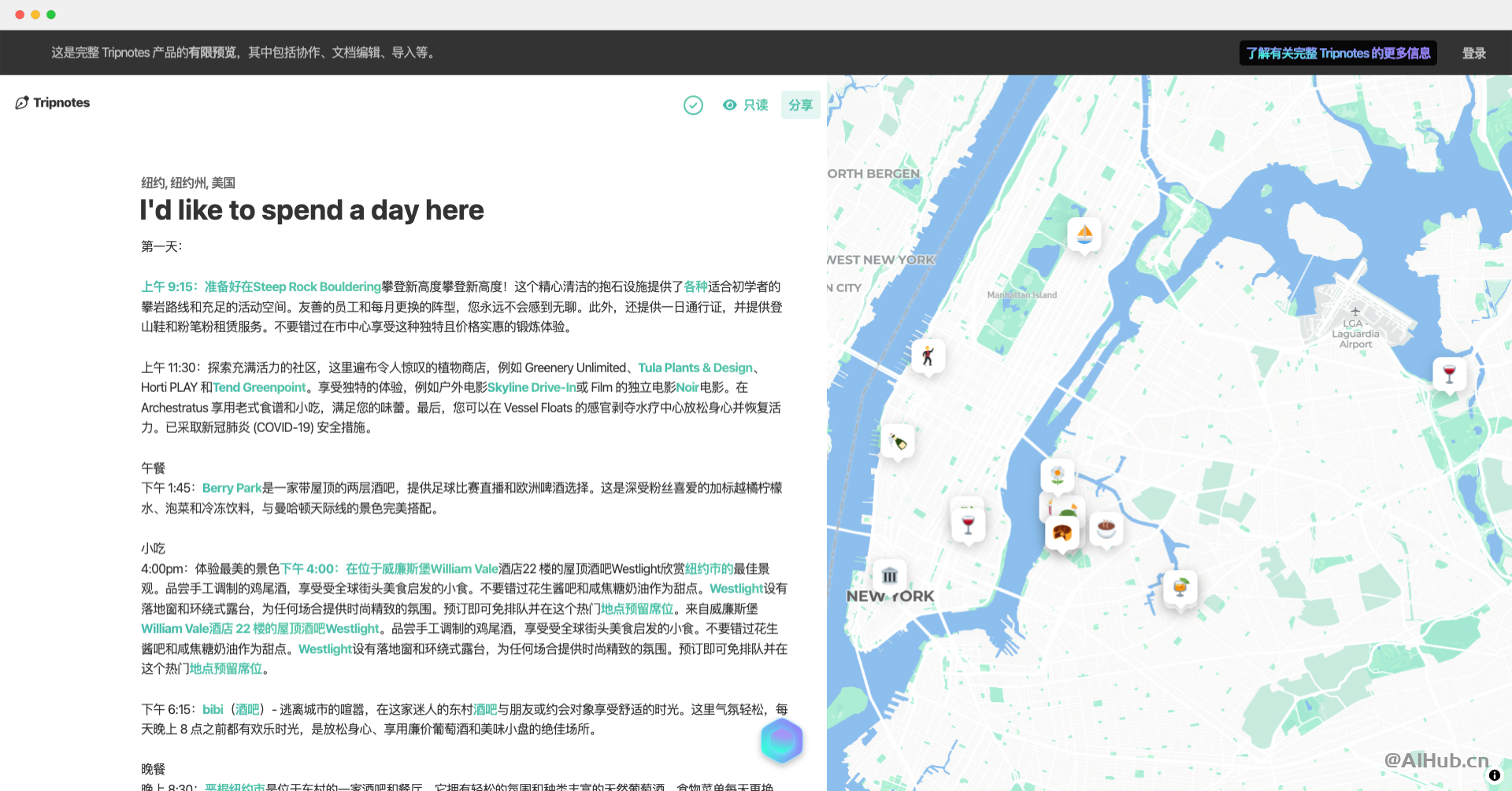Click the red close window button
The image size is (1512, 791).
[x=20, y=14]
